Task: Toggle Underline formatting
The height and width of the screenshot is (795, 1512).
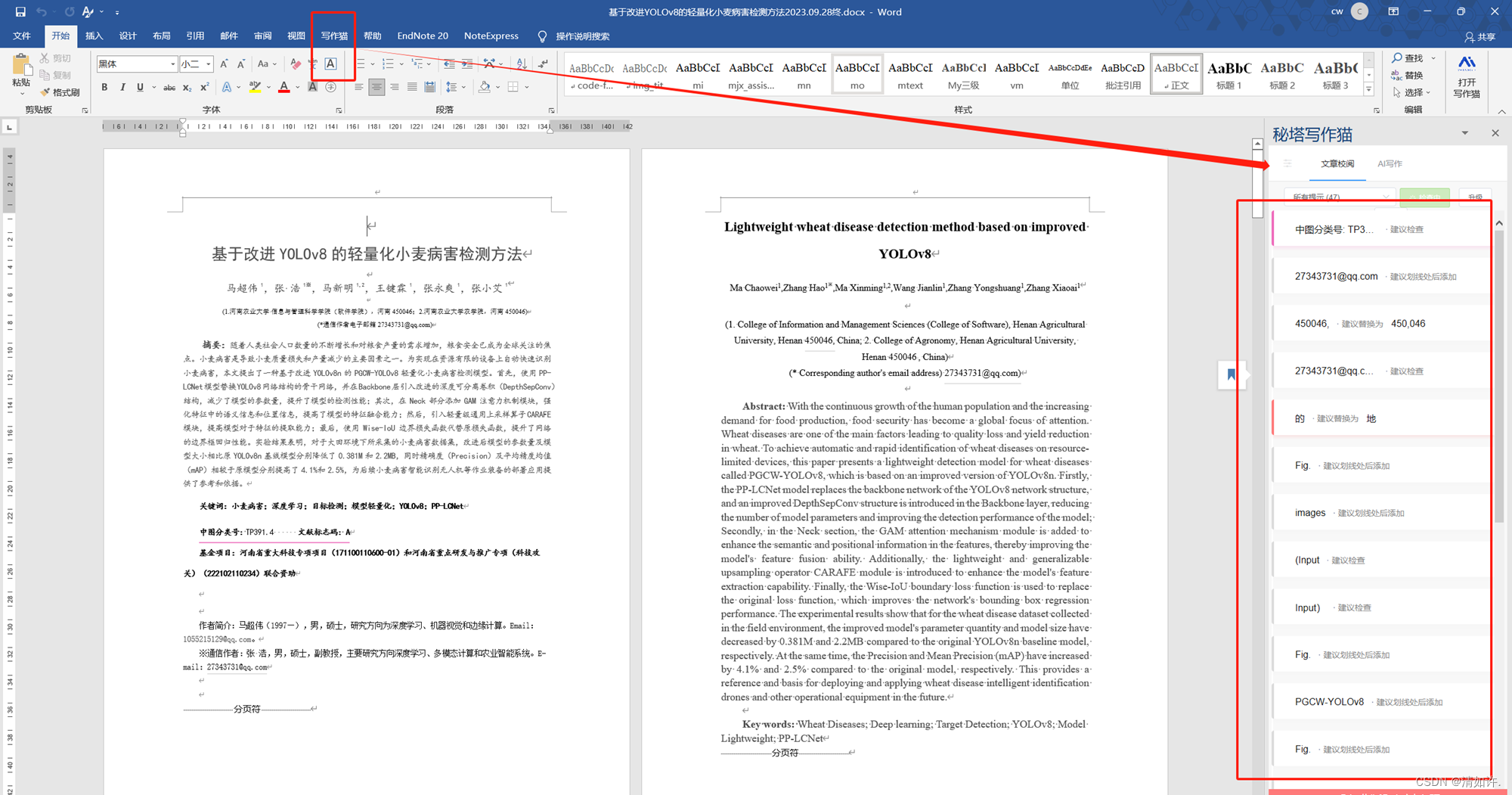Action: coord(140,87)
